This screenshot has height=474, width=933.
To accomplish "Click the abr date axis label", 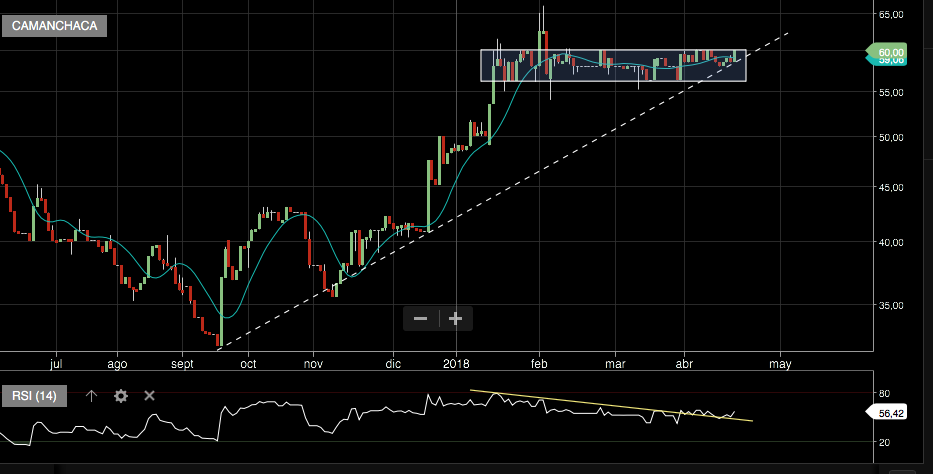I will coord(684,363).
